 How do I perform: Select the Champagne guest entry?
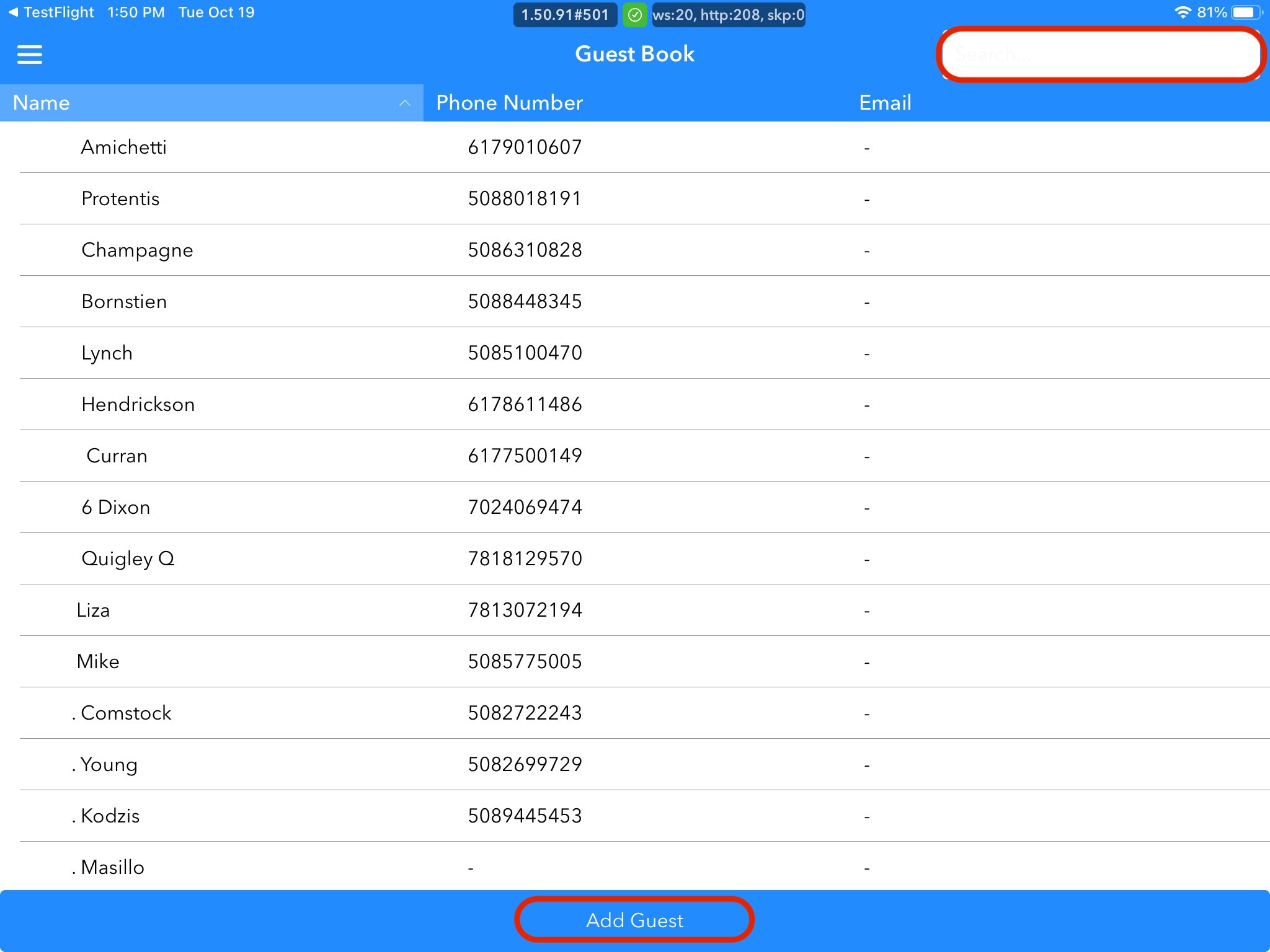(137, 250)
